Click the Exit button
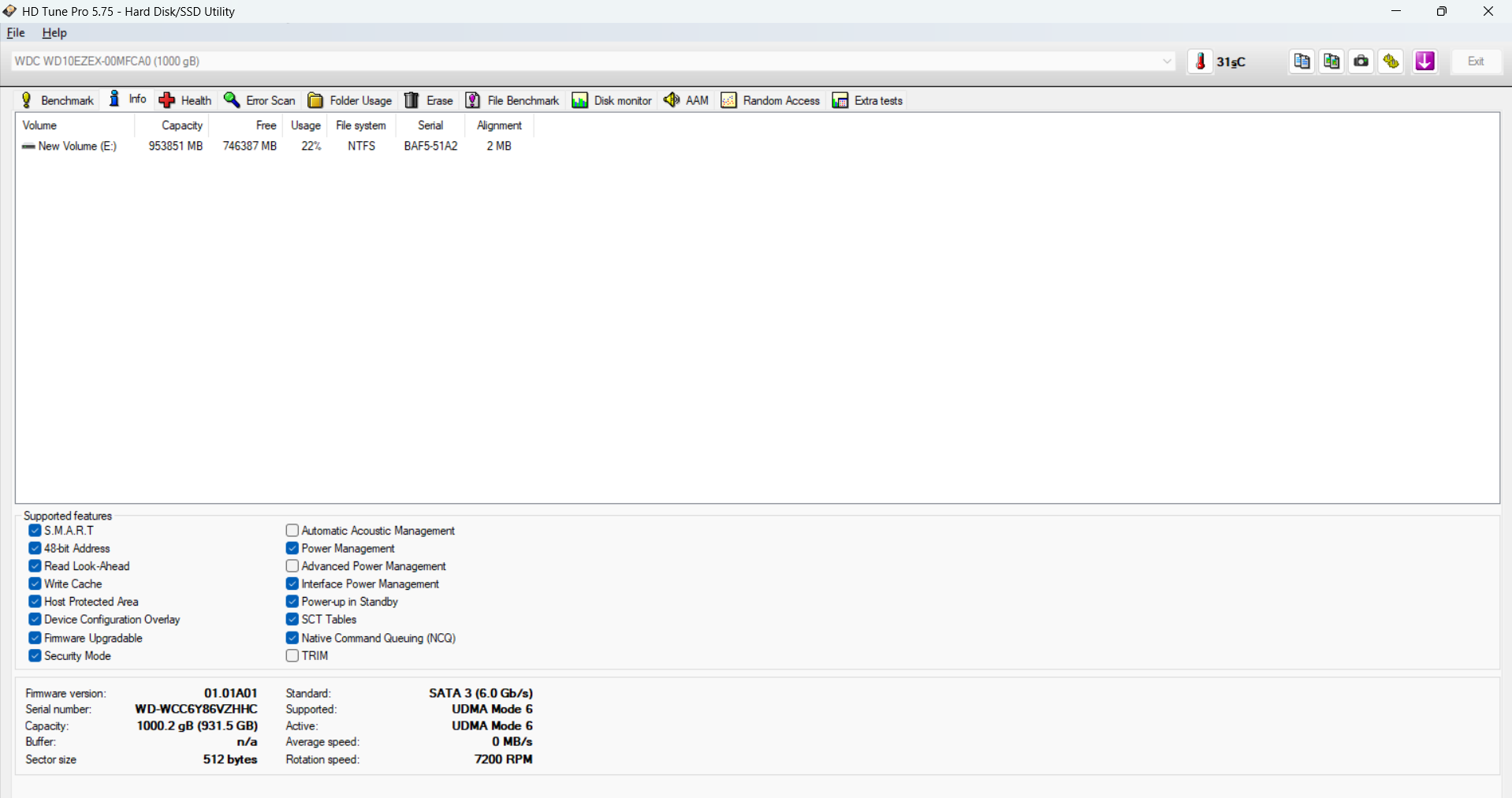The width and height of the screenshot is (1512, 798). (1476, 62)
